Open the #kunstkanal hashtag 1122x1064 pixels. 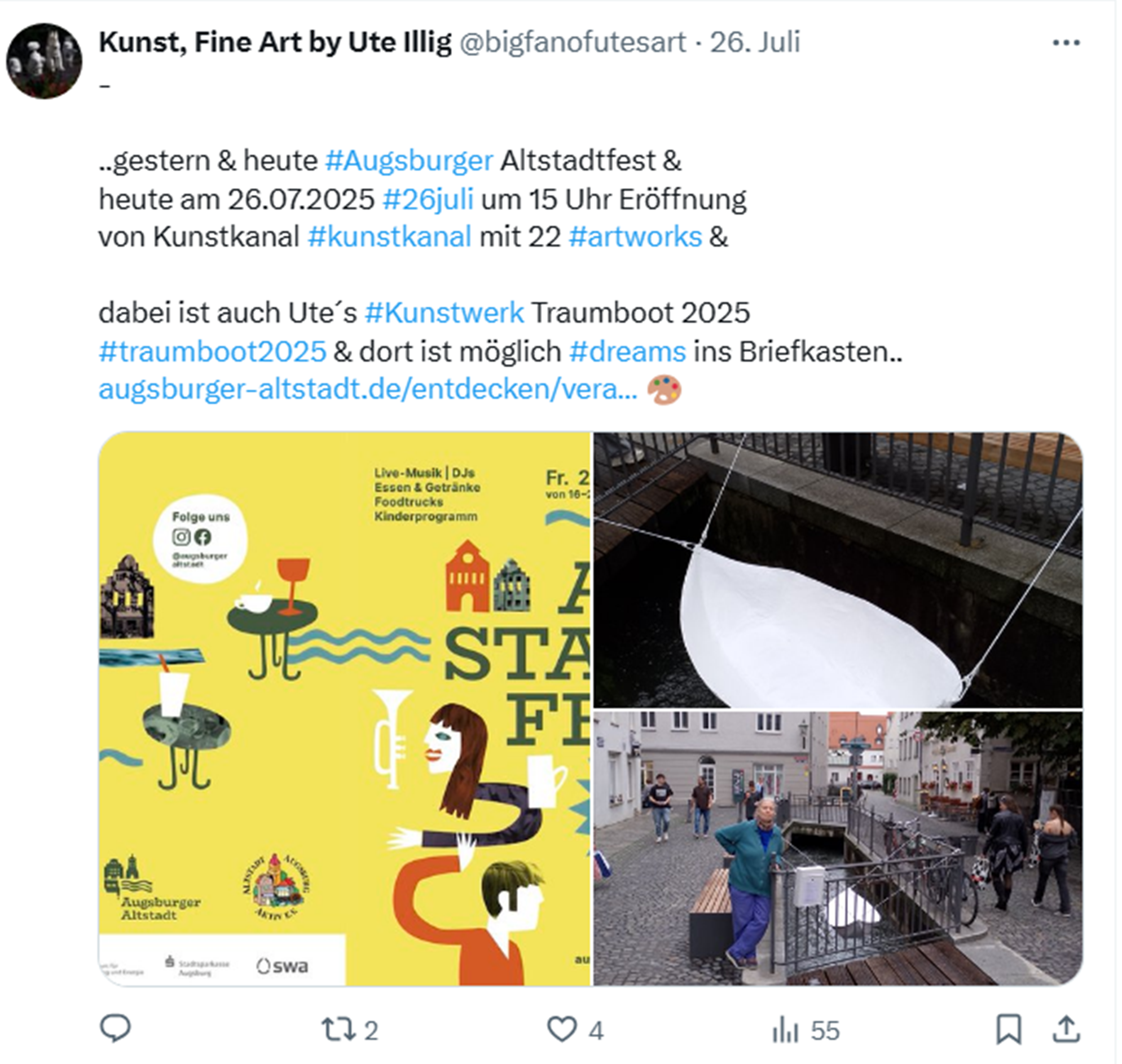(390, 236)
